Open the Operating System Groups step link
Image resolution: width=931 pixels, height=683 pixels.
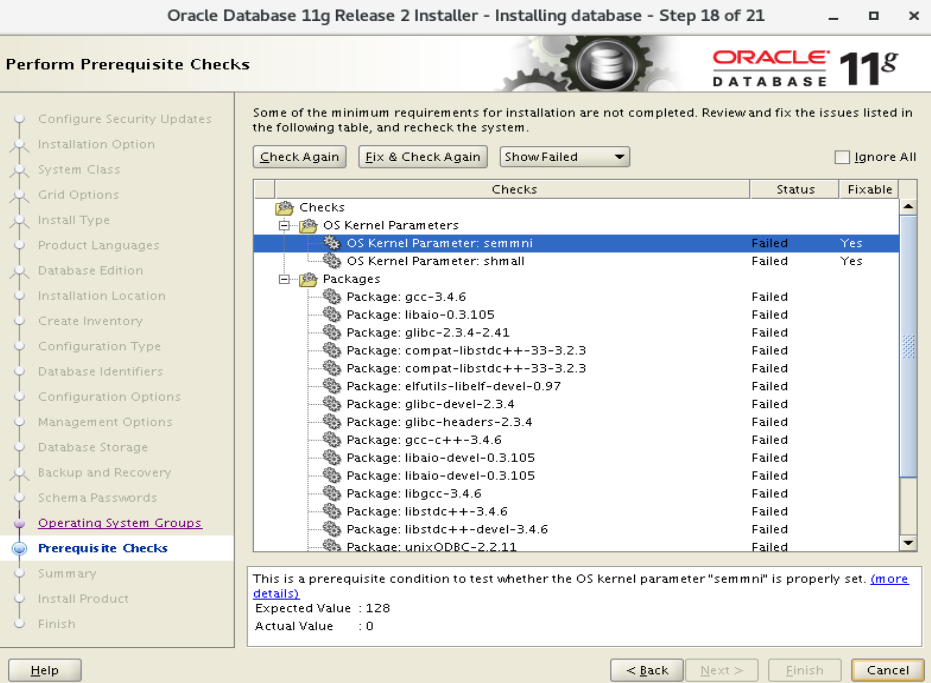point(120,523)
